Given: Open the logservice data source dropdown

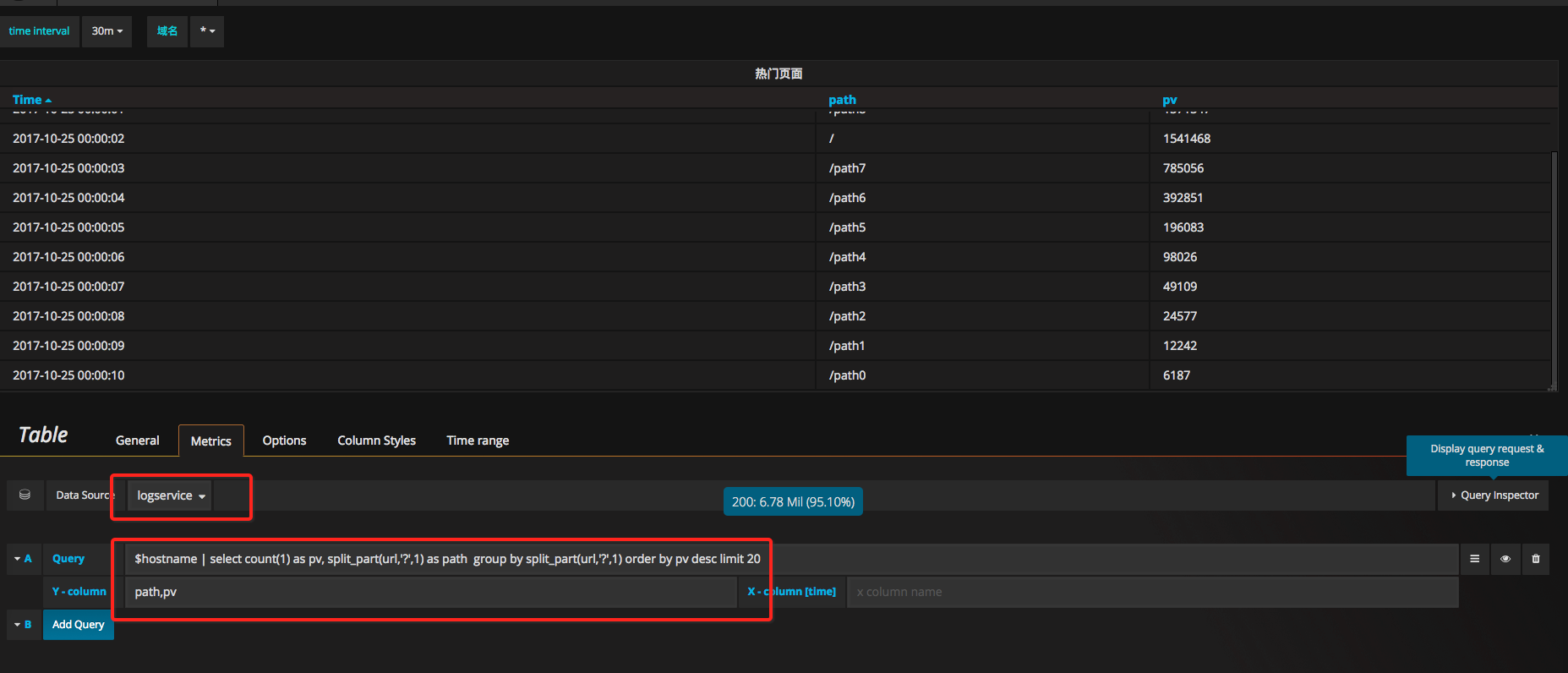Looking at the screenshot, I should tap(171, 495).
